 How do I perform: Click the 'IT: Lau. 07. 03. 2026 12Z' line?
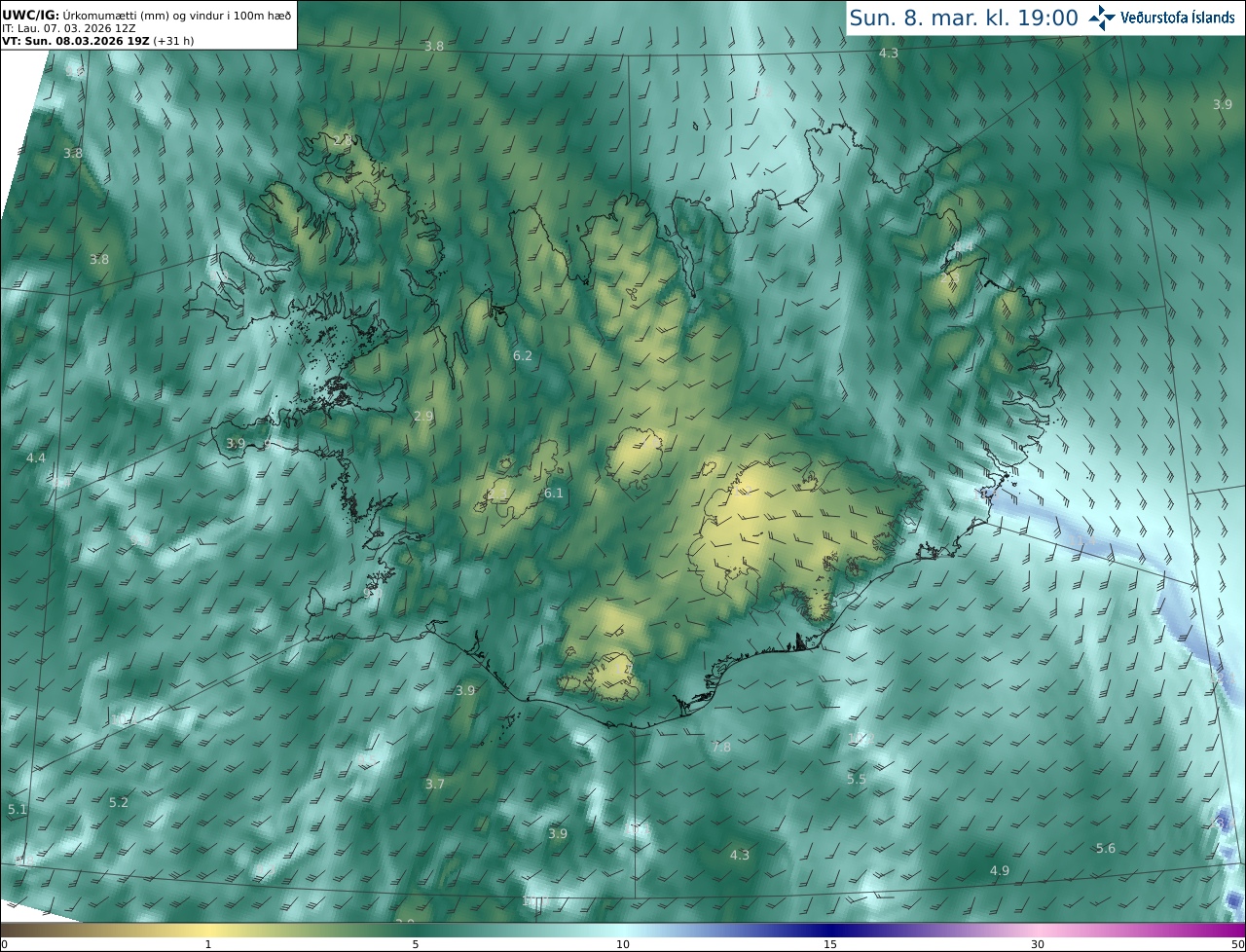(x=69, y=28)
